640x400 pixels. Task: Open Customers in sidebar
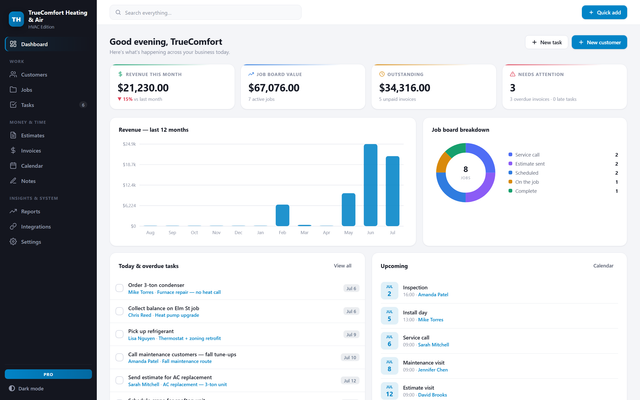tap(48, 75)
